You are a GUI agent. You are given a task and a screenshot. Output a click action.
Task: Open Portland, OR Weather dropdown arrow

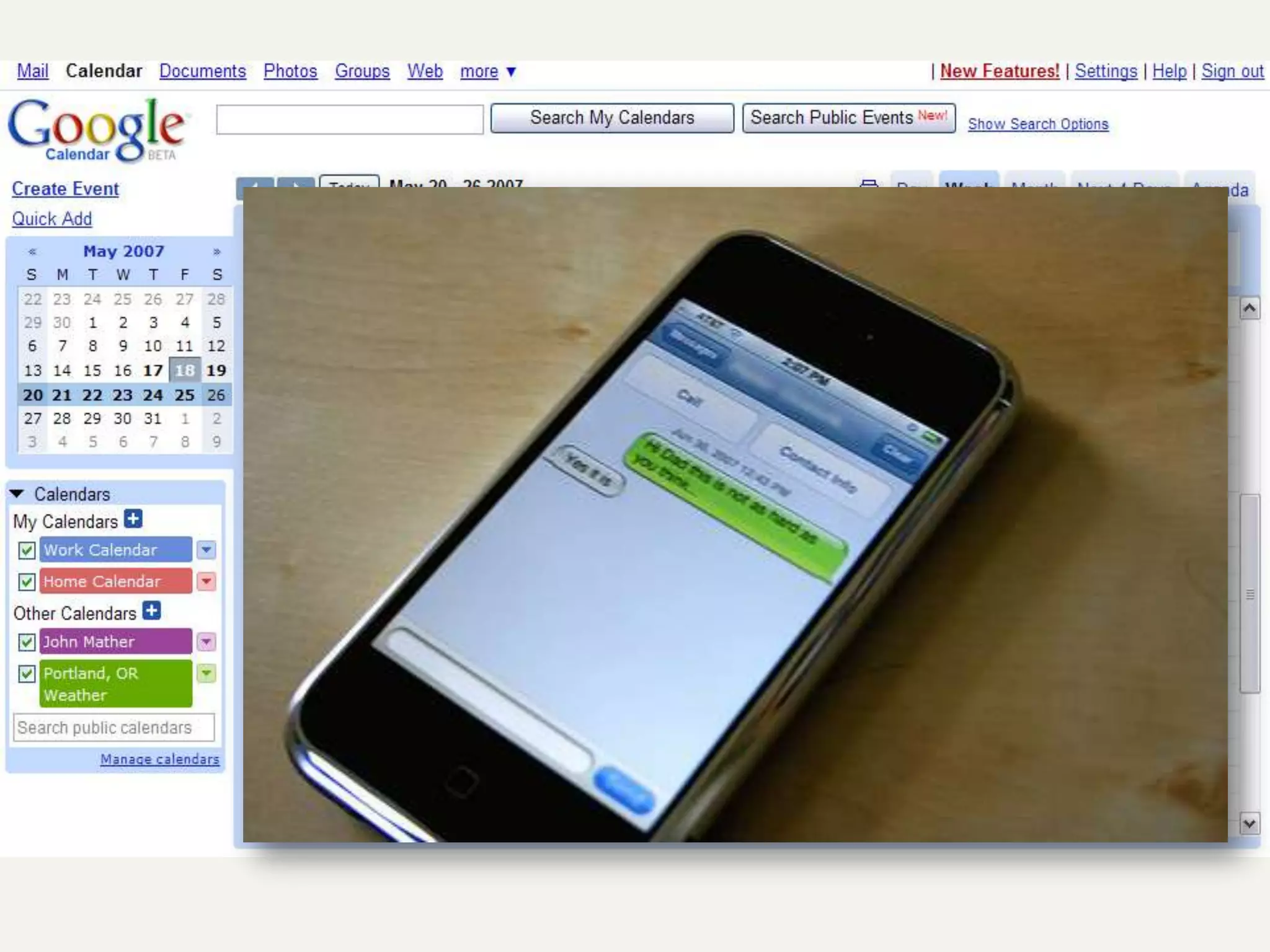coord(206,673)
